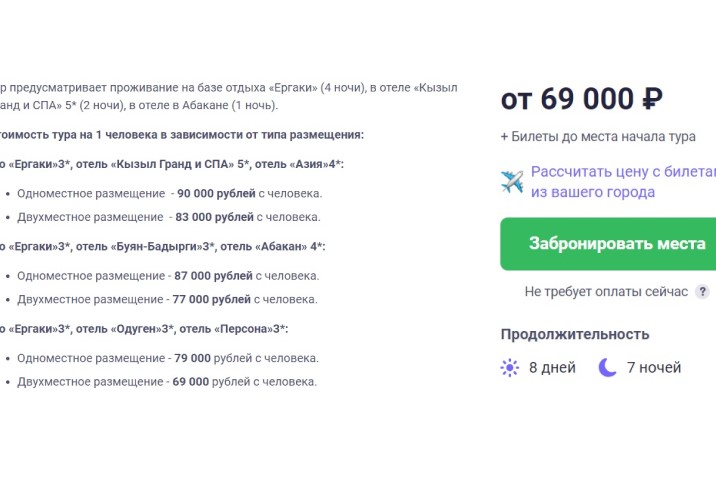Screen dimensions: 716x477
Task: Click the 83 000 рублей double-occupancy line
Action: coord(169,216)
